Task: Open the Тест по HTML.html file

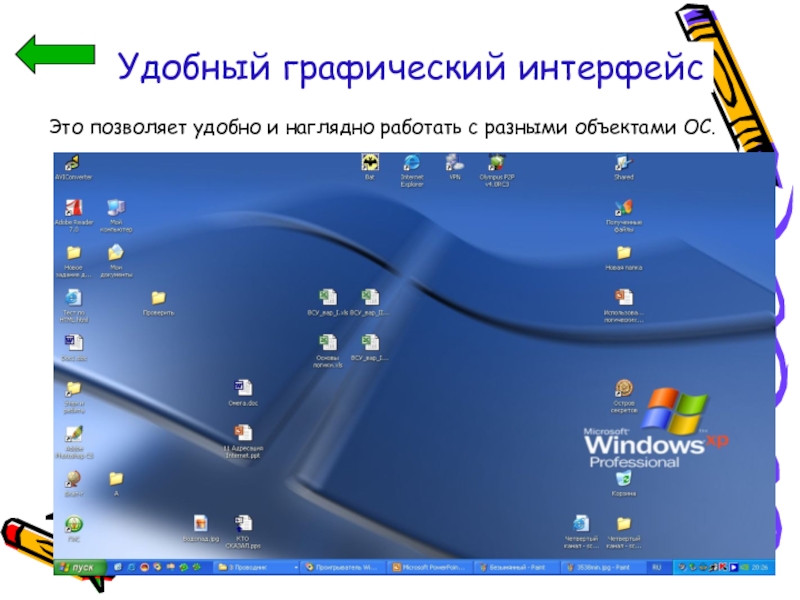Action: (73, 305)
